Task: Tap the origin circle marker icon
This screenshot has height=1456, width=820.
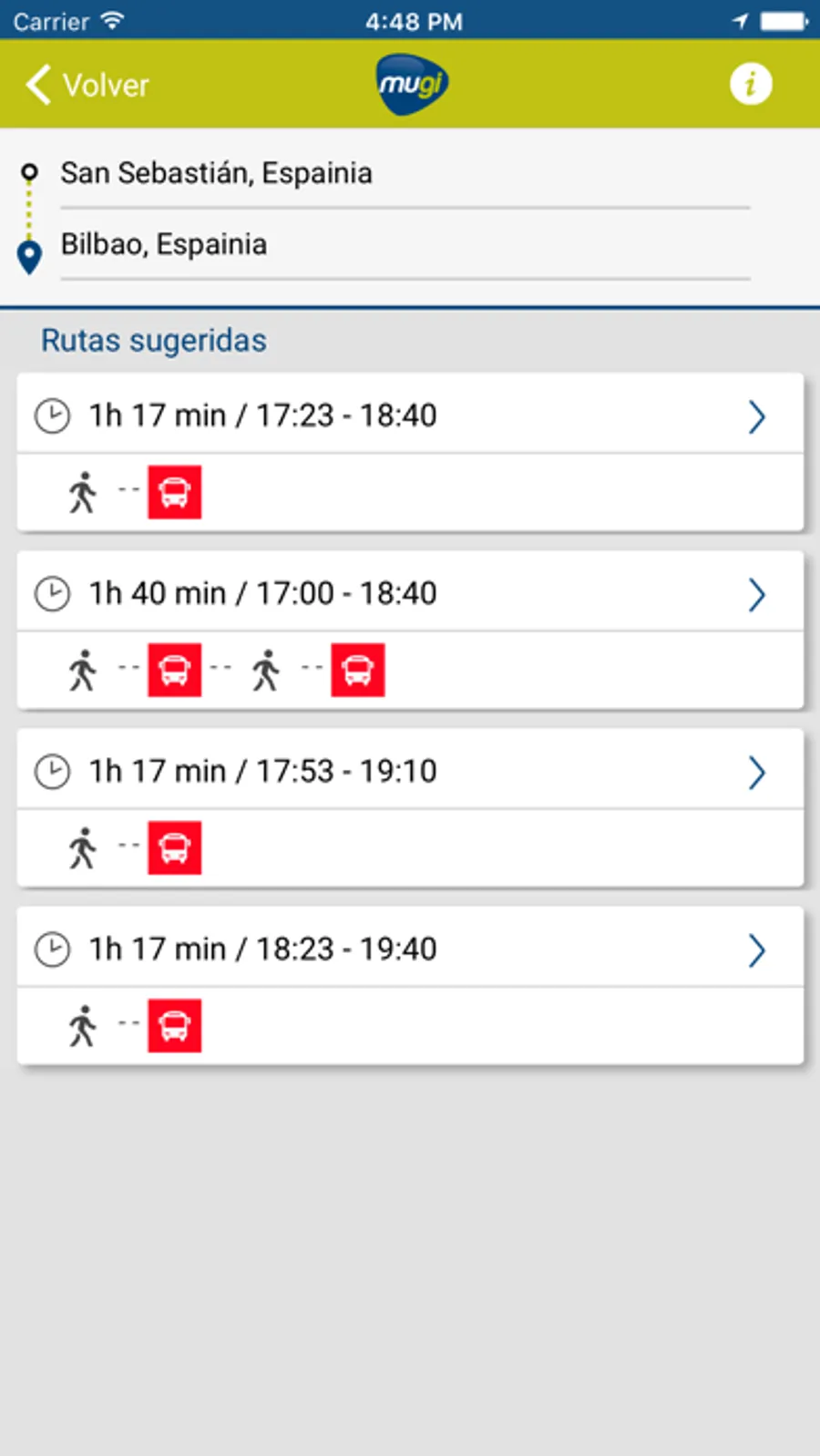Action: 30,171
